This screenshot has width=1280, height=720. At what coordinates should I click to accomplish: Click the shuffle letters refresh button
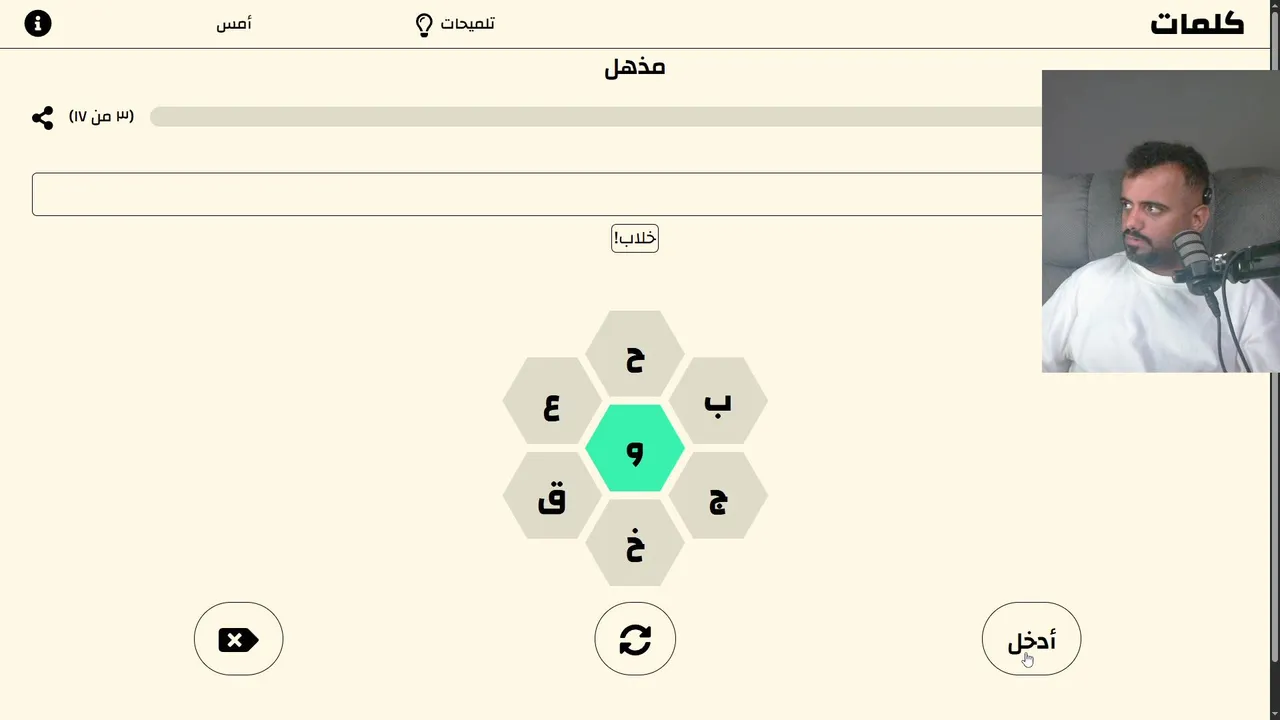click(x=635, y=639)
